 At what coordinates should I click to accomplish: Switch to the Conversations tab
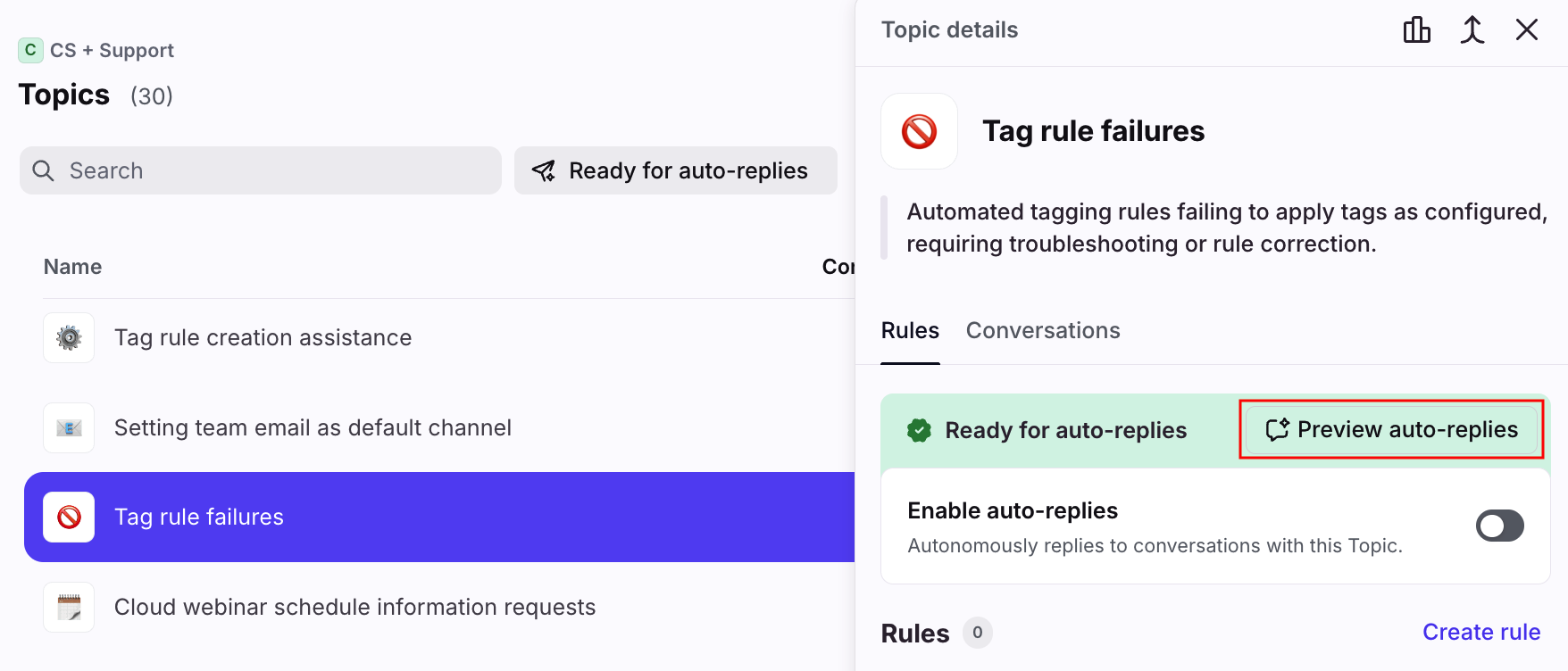pos(1042,331)
